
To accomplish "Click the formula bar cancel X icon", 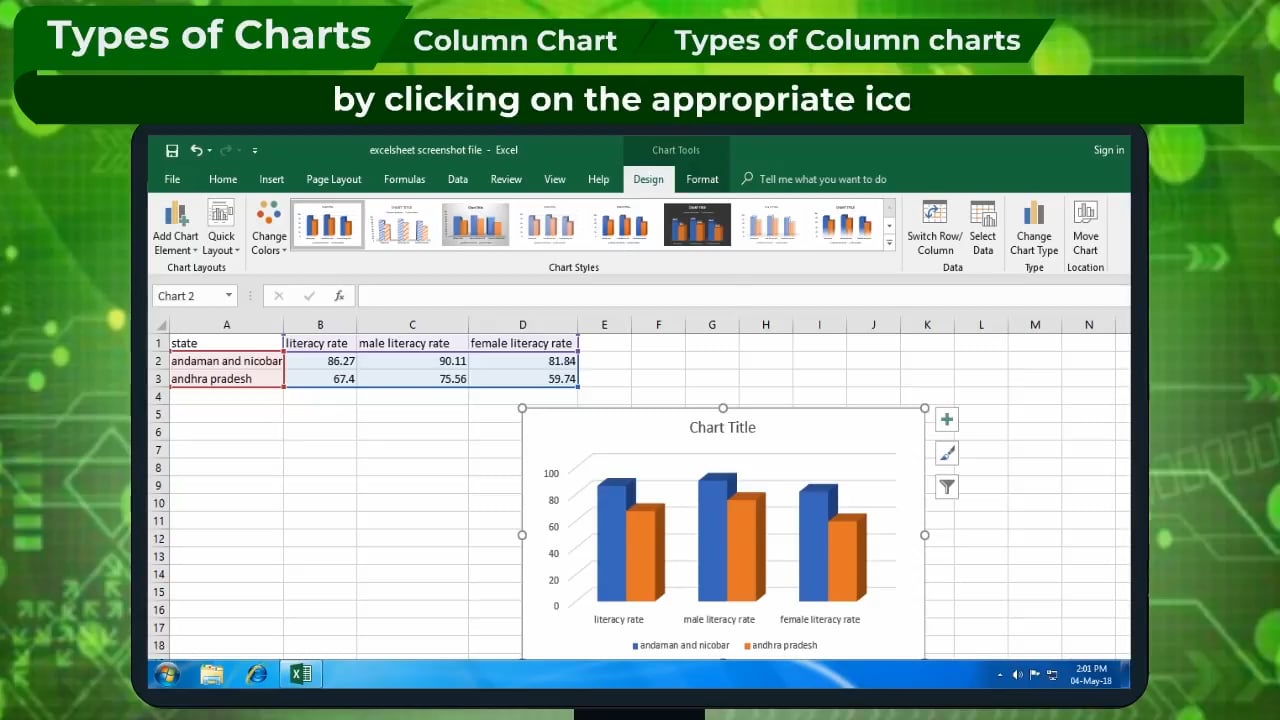I will click(279, 296).
